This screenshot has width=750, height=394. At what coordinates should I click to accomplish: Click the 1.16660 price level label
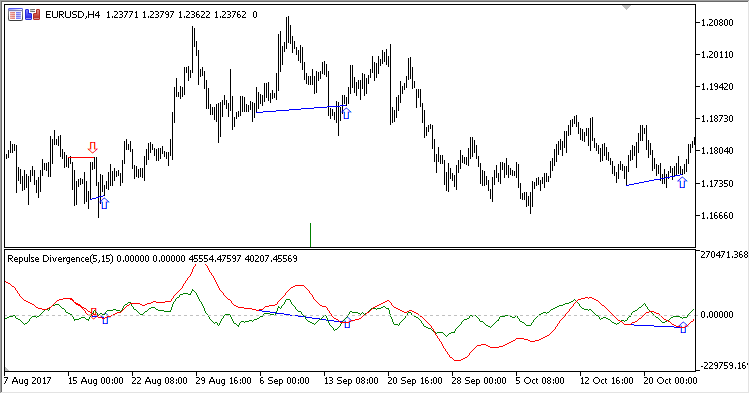717,216
